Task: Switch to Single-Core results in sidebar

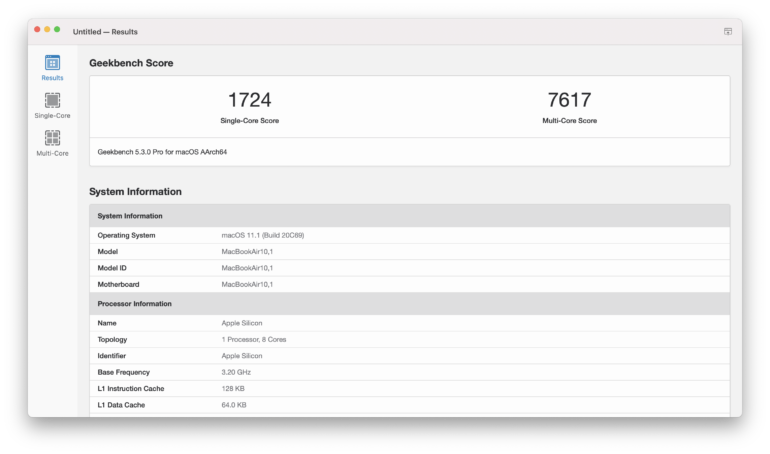Action: pos(52,105)
